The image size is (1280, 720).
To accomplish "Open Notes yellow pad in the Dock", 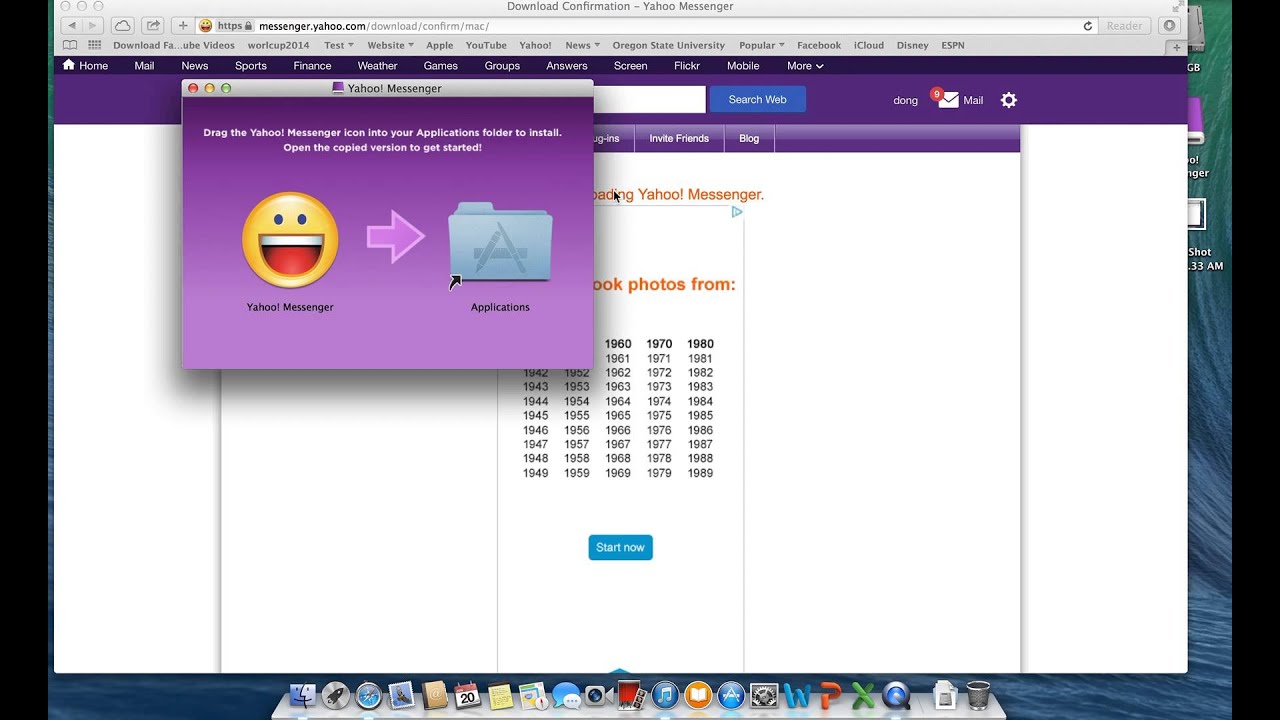I will 500,695.
